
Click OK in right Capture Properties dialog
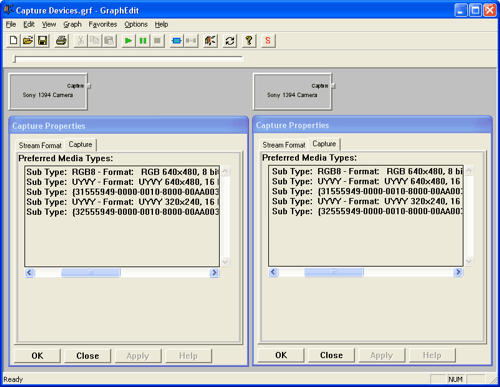click(x=281, y=355)
